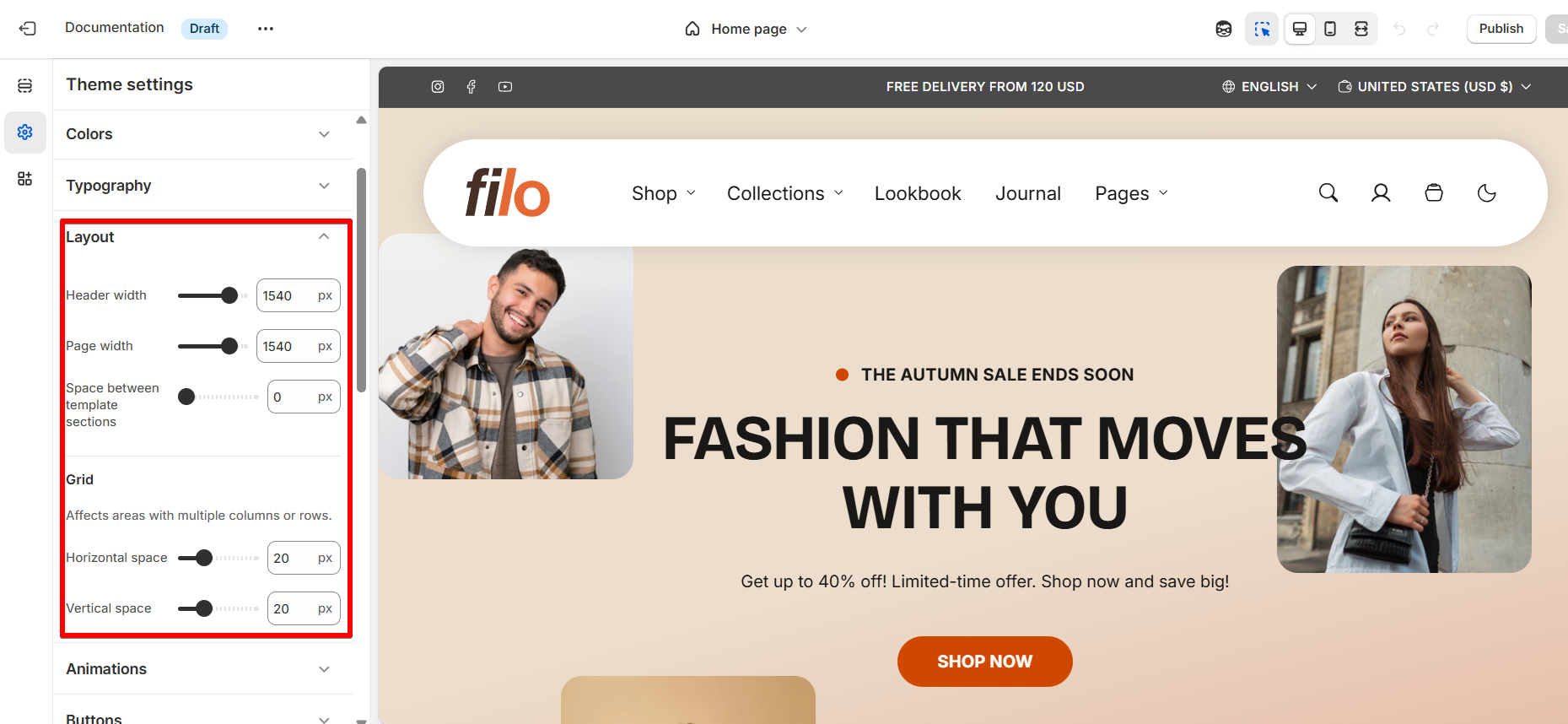Open the store search magnifier icon
This screenshot has width=1568, height=724.
tap(1328, 193)
